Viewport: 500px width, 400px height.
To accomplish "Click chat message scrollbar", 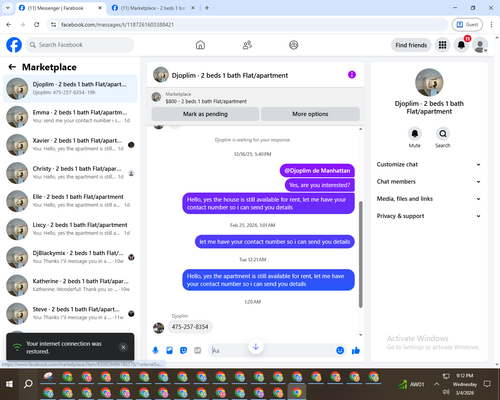I will 360,254.
